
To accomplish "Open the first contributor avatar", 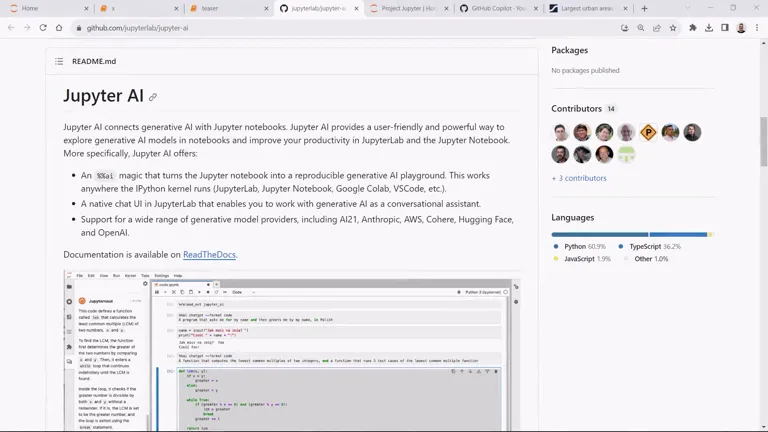I will tap(560, 132).
